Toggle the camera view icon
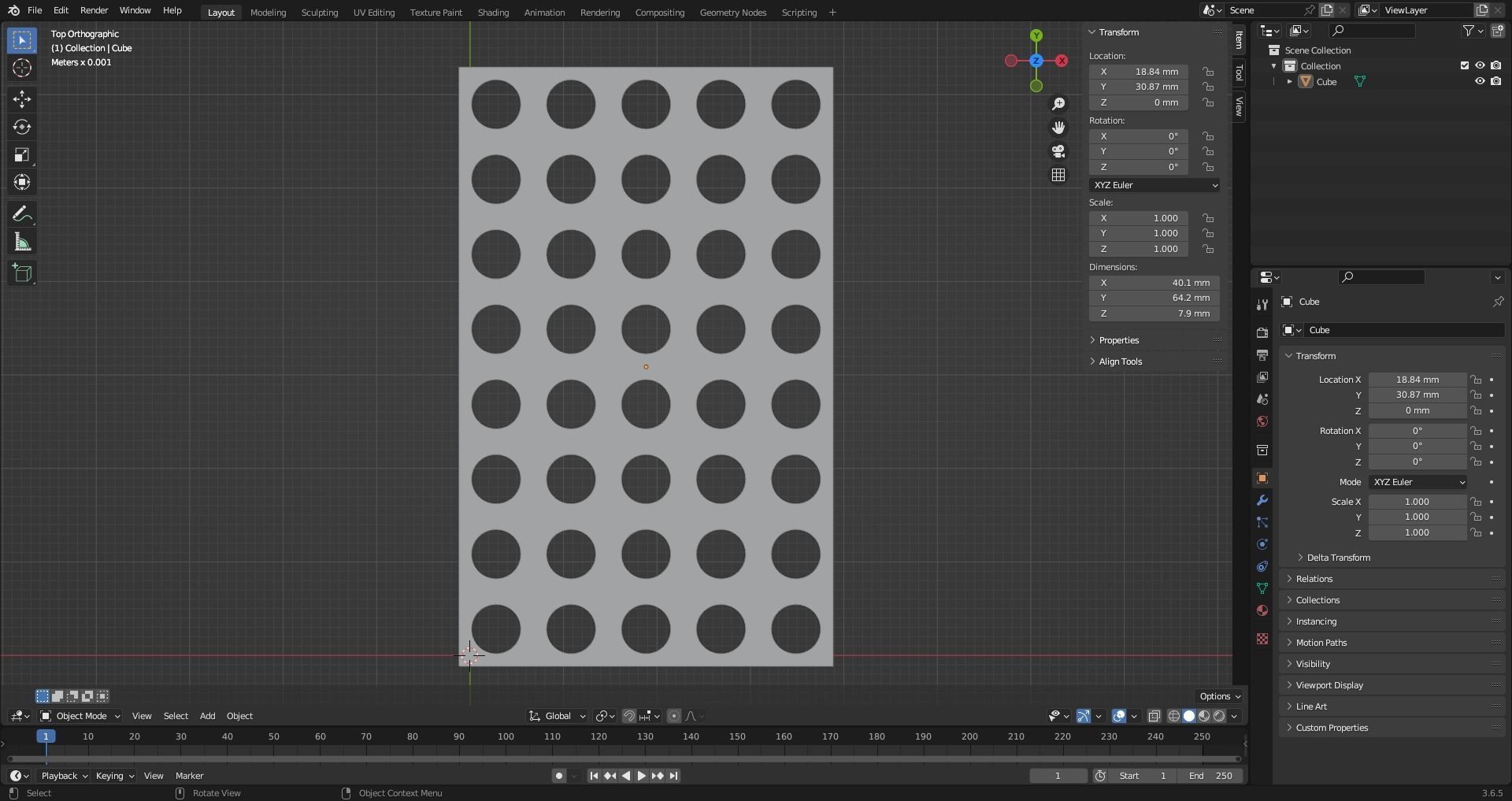Screen dimensions: 1512x801 1058,151
